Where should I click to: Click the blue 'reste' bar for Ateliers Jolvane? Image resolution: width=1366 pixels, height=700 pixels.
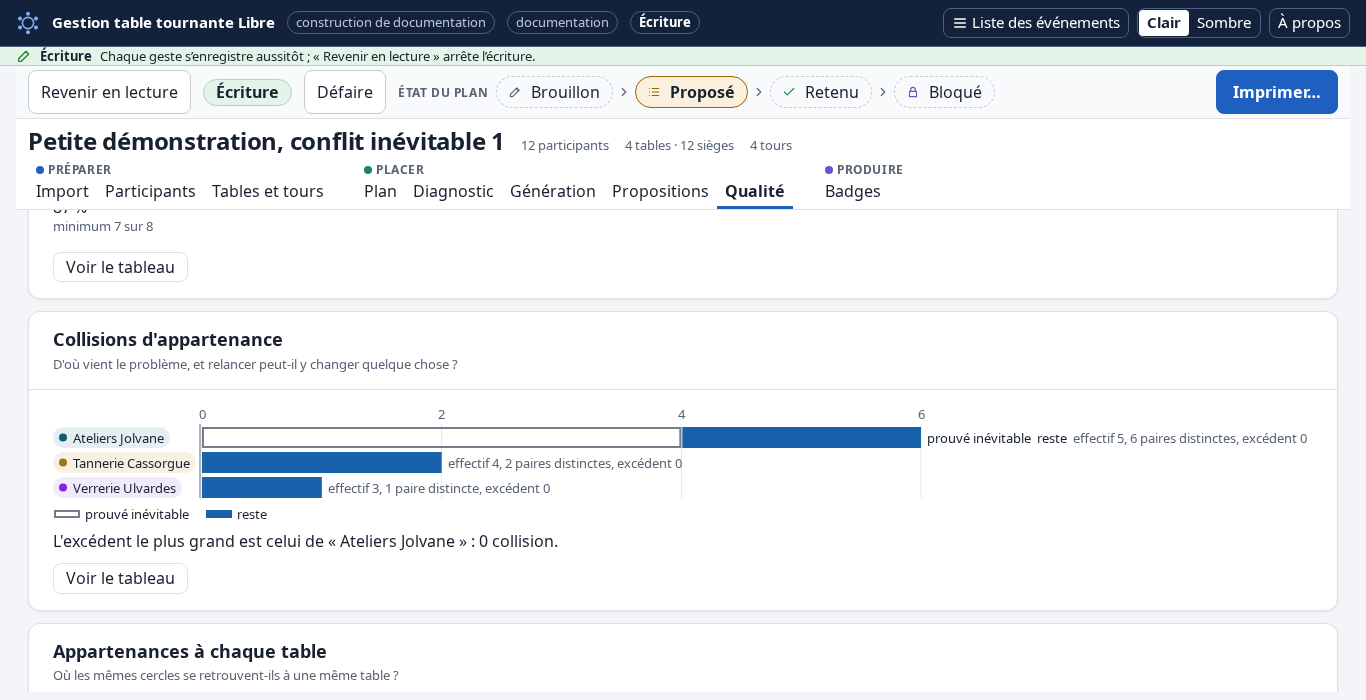tap(801, 438)
